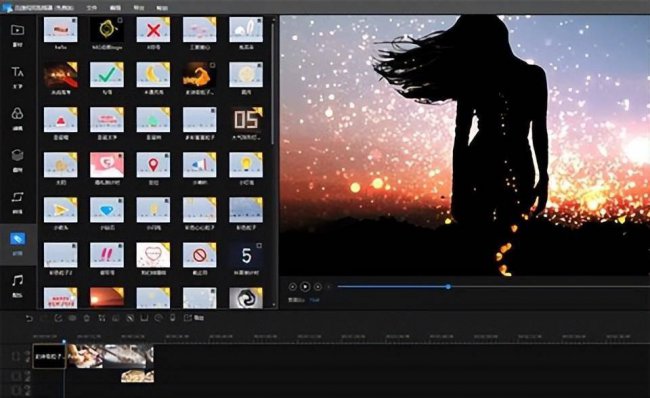Select the dark fire sparks thumbnail
This screenshot has width=650, height=398.
61,75
